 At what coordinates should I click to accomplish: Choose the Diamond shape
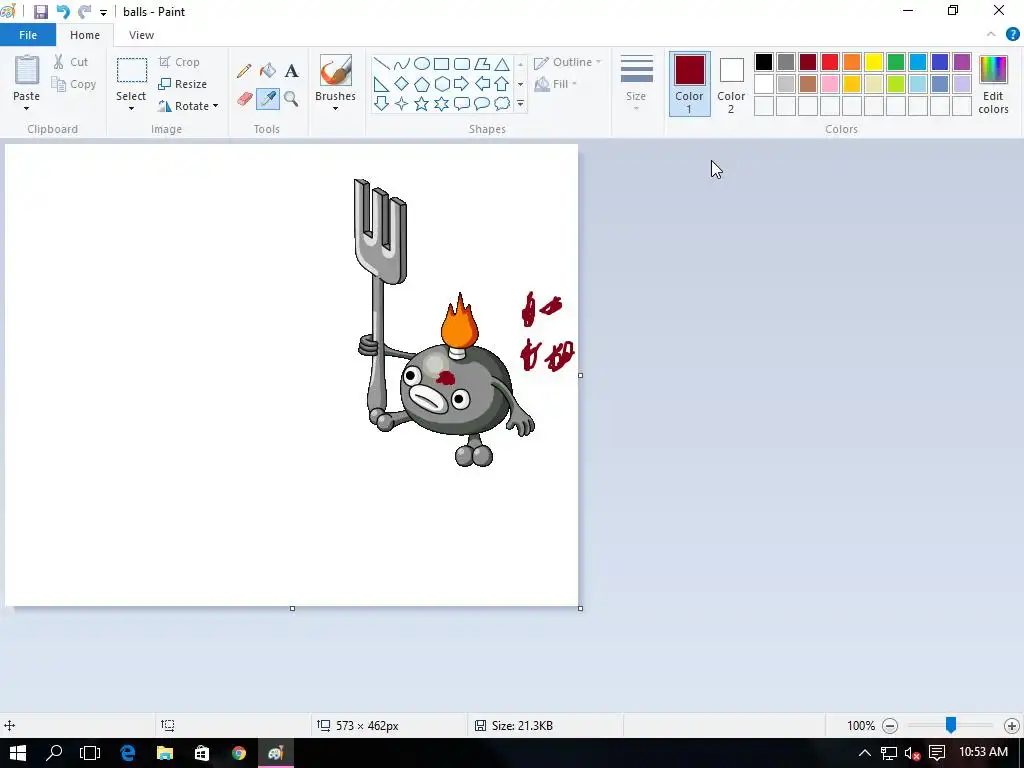[x=402, y=84]
